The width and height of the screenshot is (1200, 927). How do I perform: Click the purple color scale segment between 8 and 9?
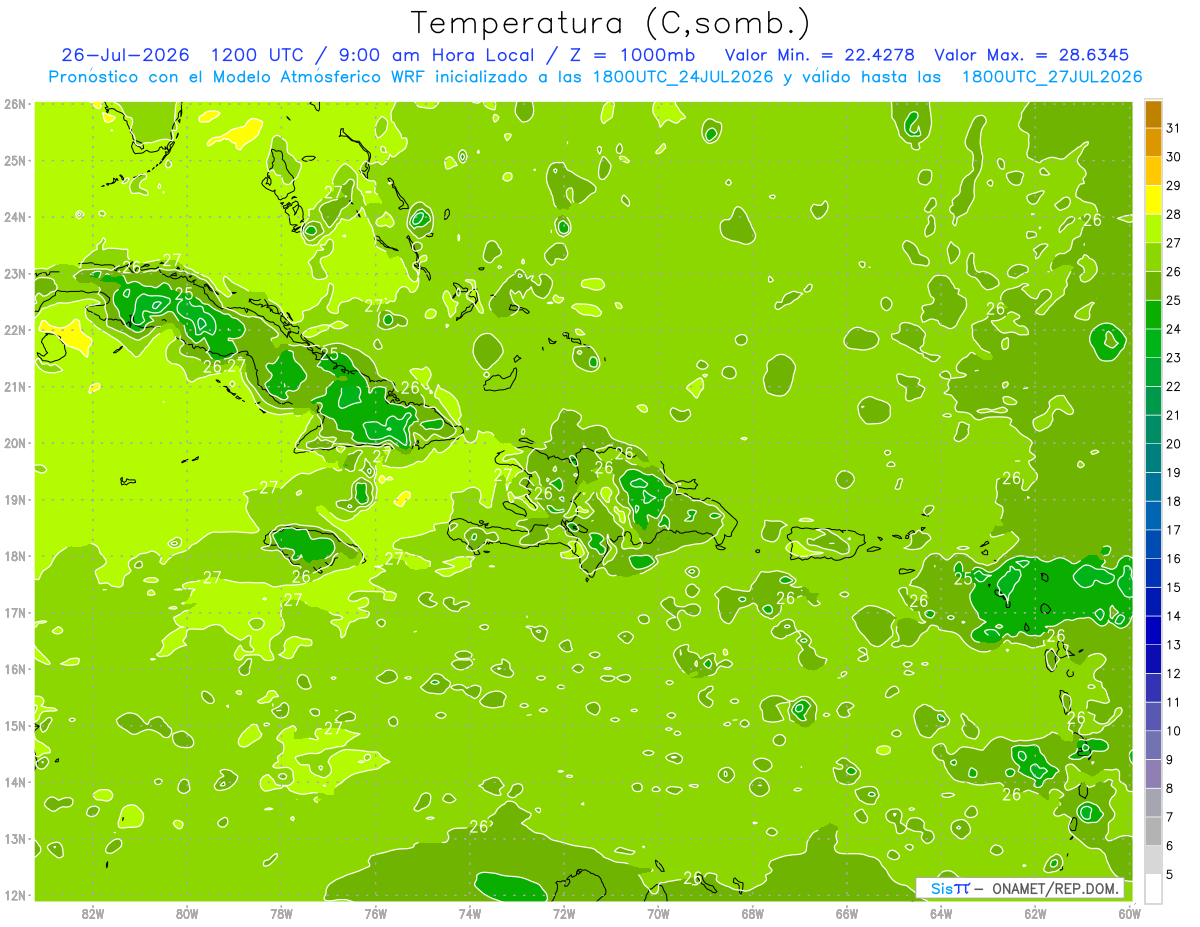(x=1153, y=773)
